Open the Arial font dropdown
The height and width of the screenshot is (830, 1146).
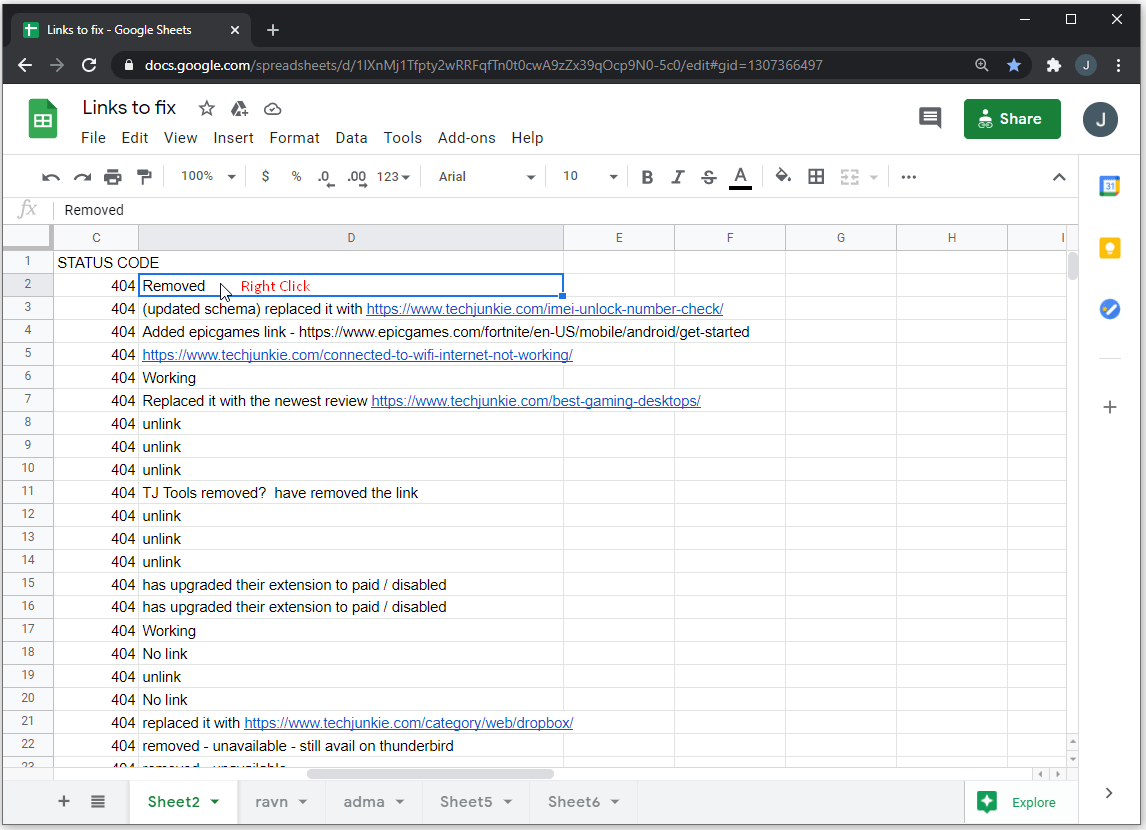click(487, 177)
